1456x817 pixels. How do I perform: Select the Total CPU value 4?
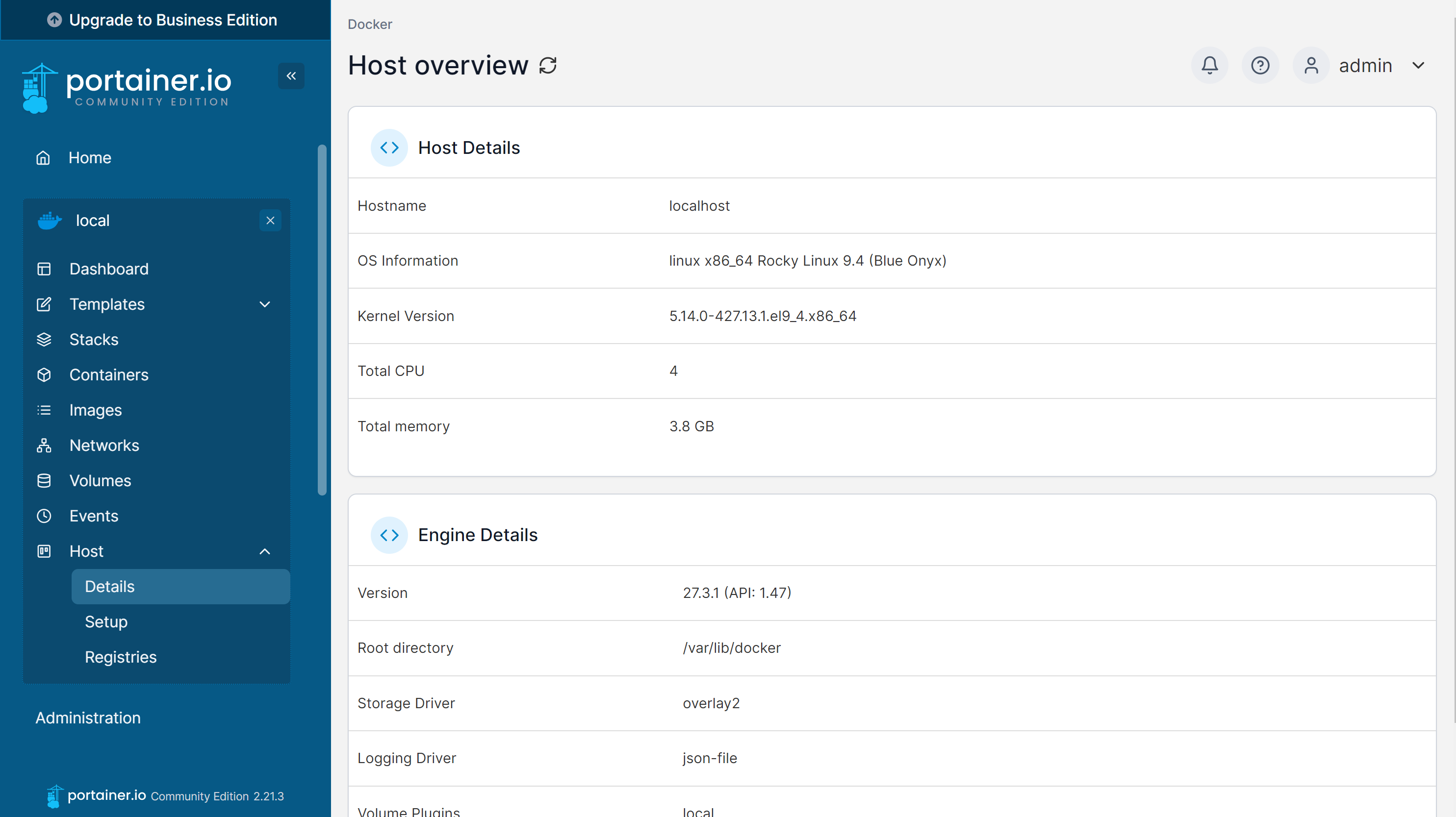click(x=674, y=371)
